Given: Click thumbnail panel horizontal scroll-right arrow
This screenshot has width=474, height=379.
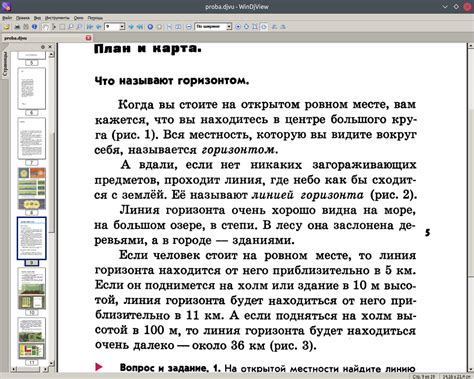Looking at the screenshot, I should [45, 369].
